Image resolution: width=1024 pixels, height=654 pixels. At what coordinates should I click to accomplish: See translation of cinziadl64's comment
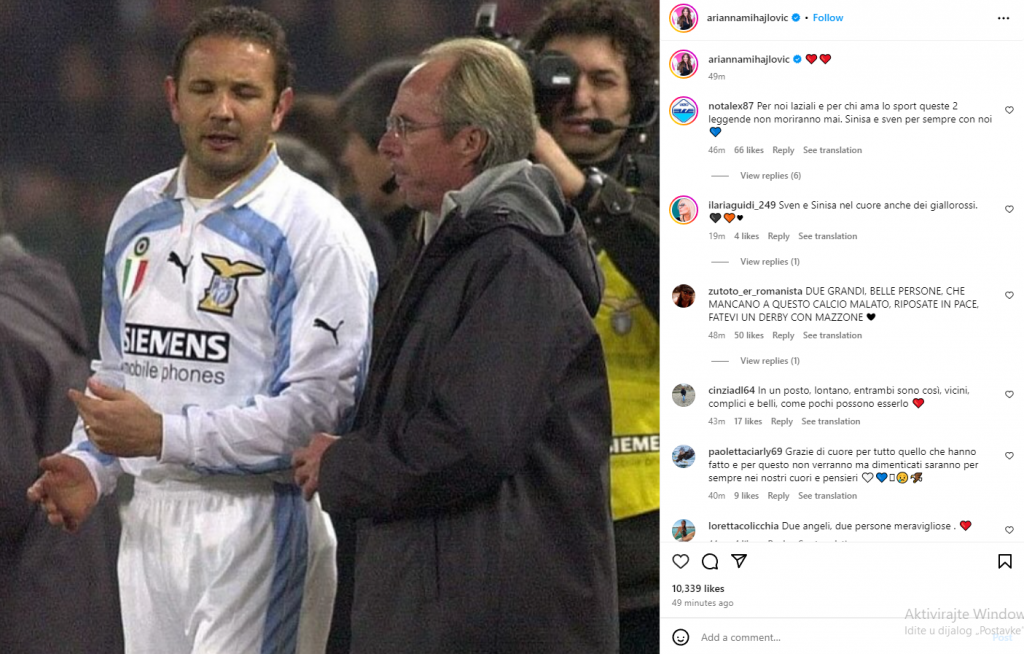pos(830,421)
